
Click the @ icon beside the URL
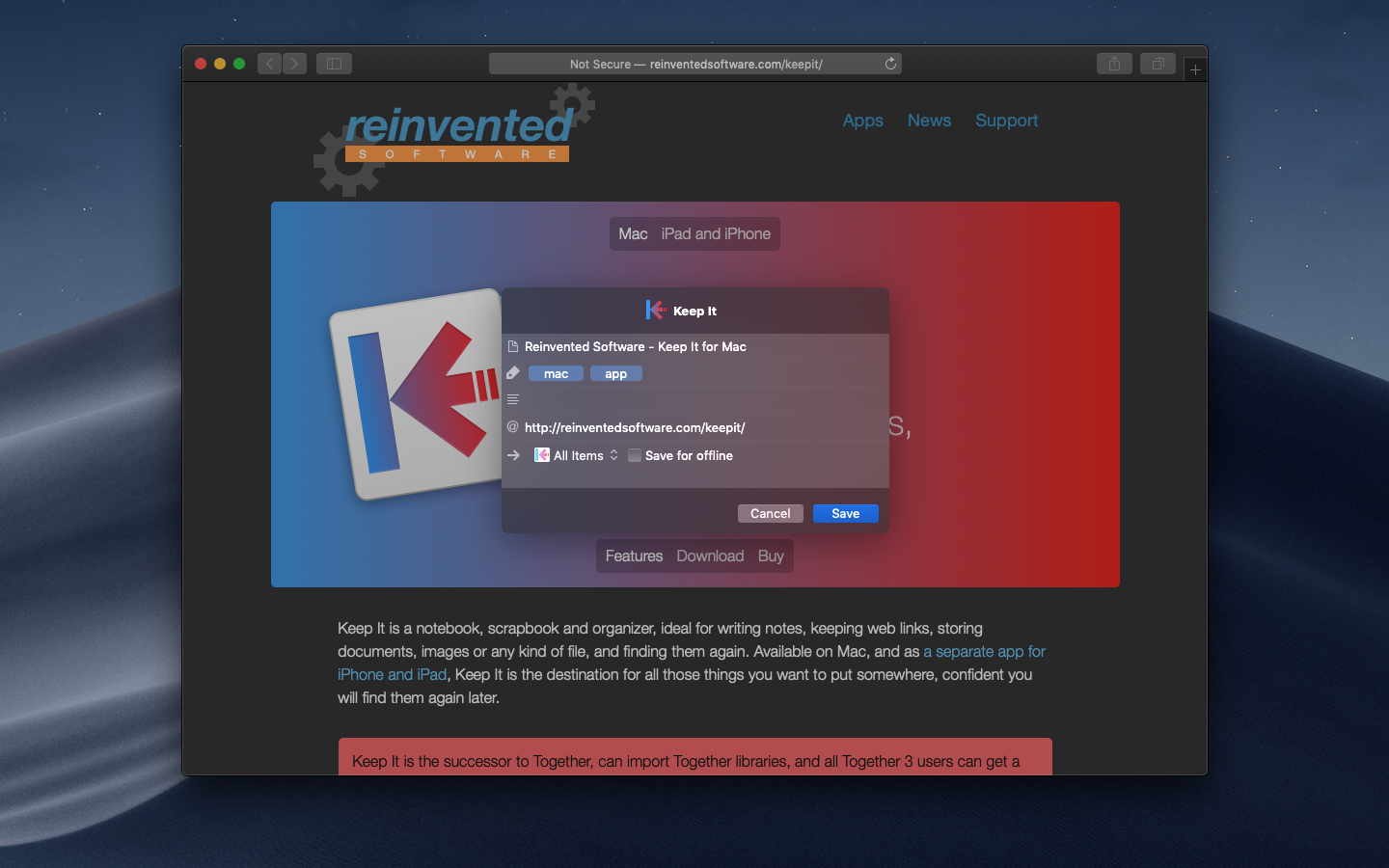click(x=513, y=426)
